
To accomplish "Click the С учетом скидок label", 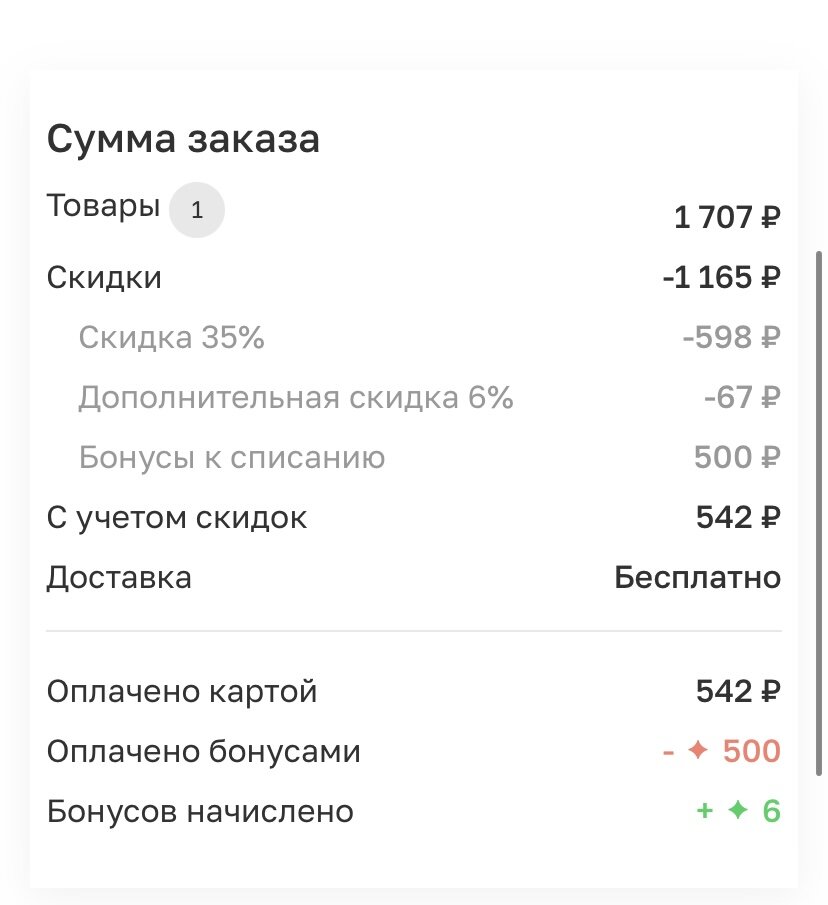I will click(177, 518).
